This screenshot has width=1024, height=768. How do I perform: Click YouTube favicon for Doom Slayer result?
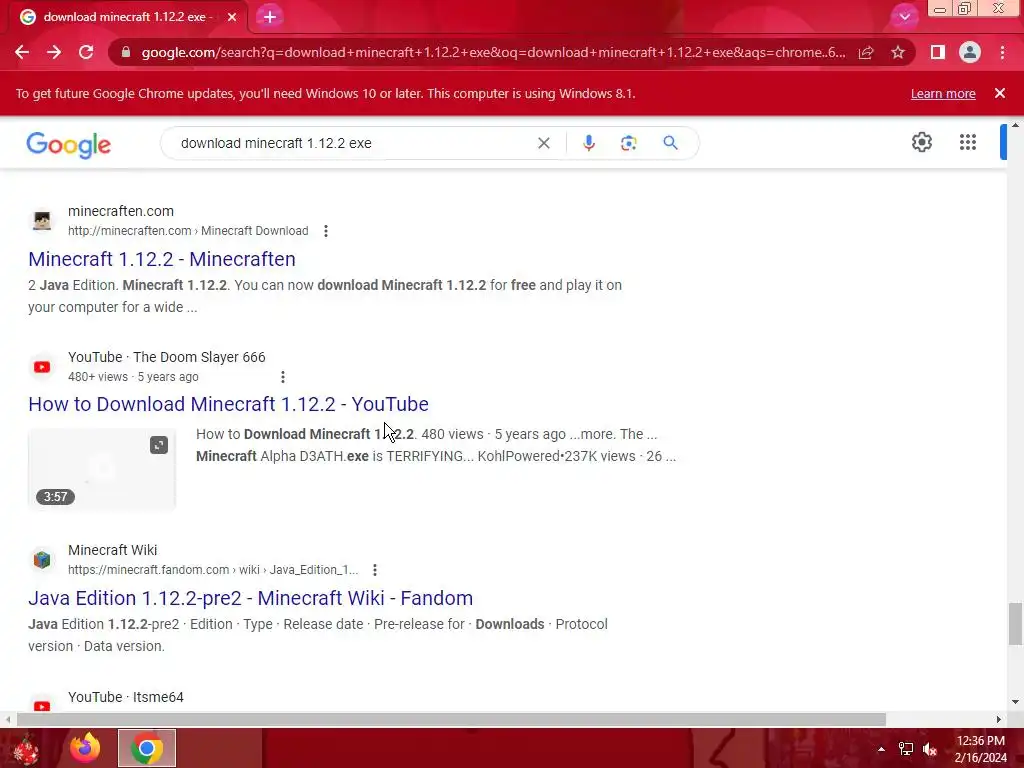42,367
